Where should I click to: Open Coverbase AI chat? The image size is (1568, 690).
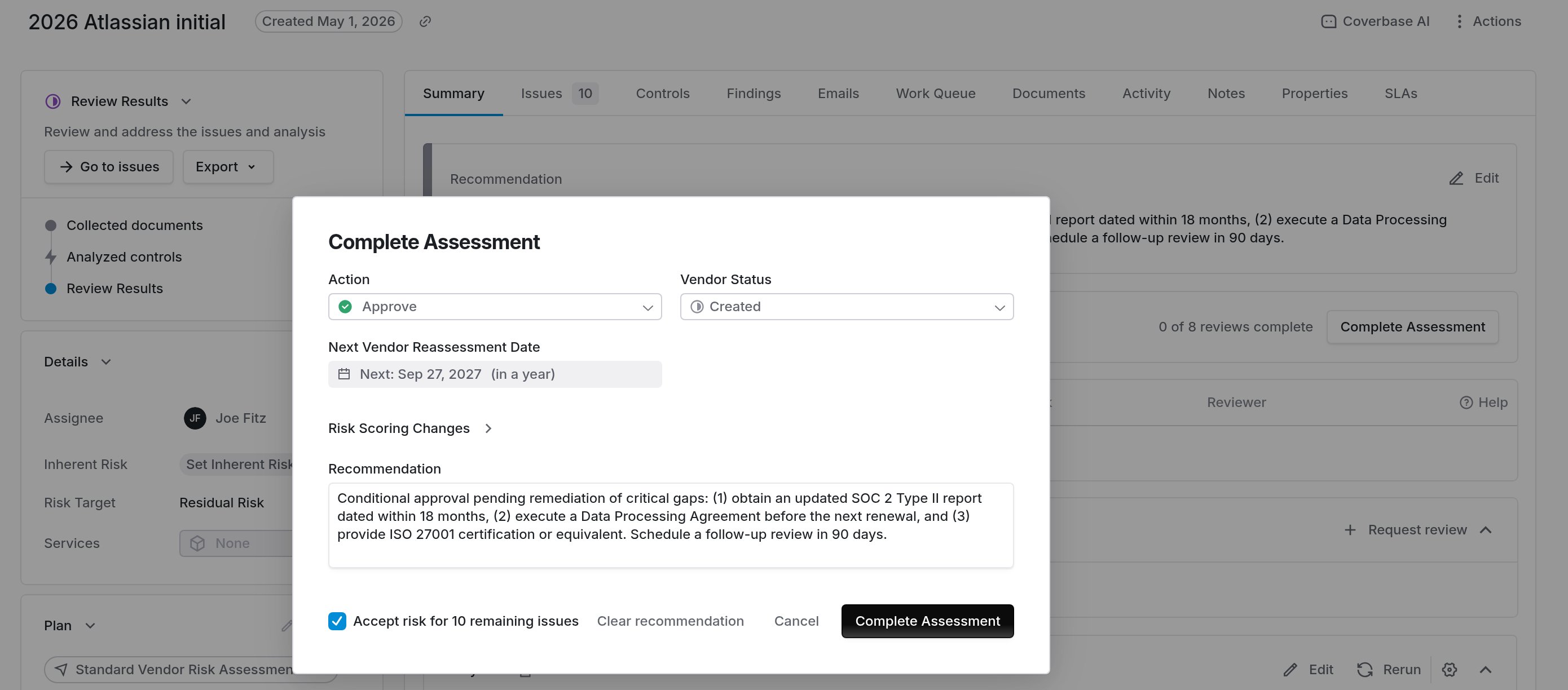(1375, 21)
